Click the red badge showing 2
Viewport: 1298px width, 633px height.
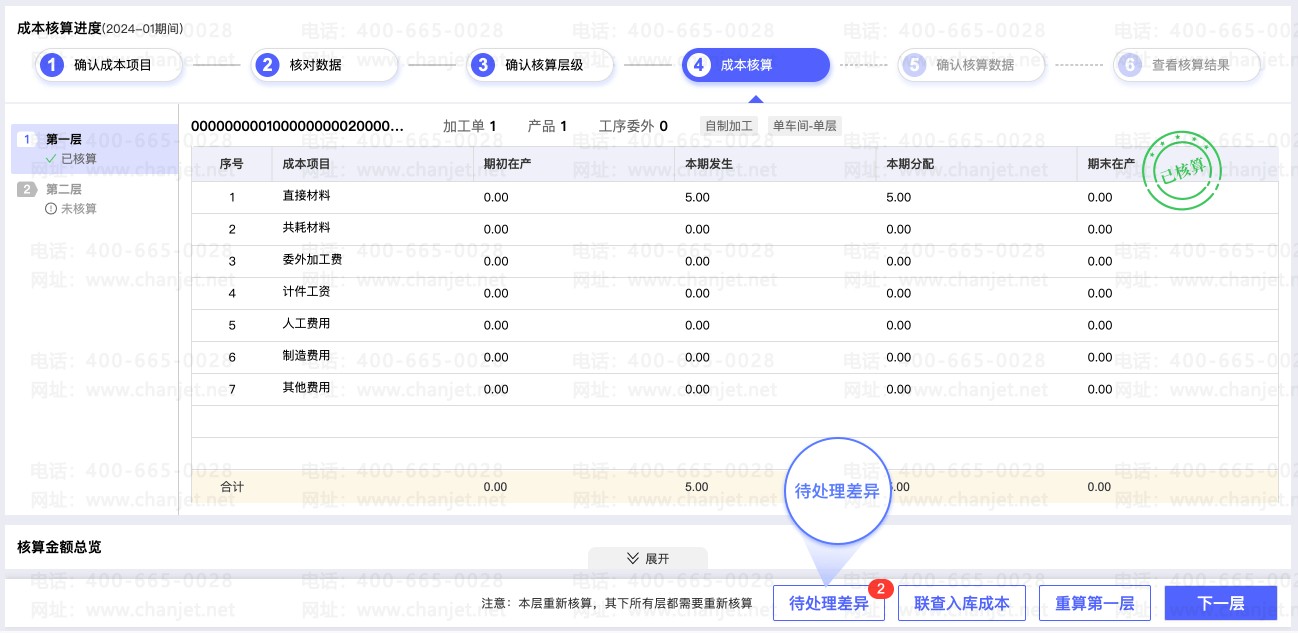pos(880,589)
